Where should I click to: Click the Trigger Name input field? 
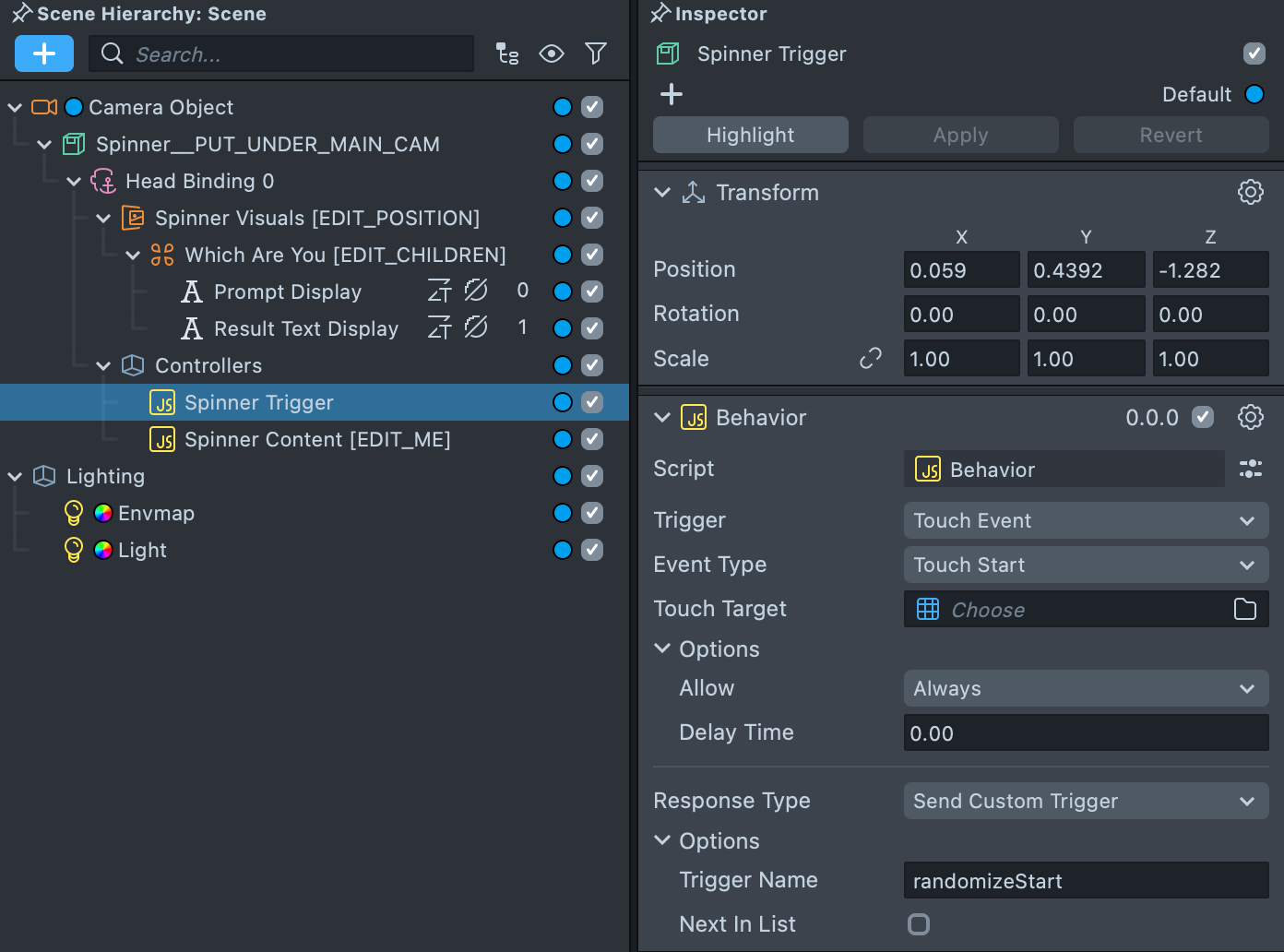[x=1086, y=881]
